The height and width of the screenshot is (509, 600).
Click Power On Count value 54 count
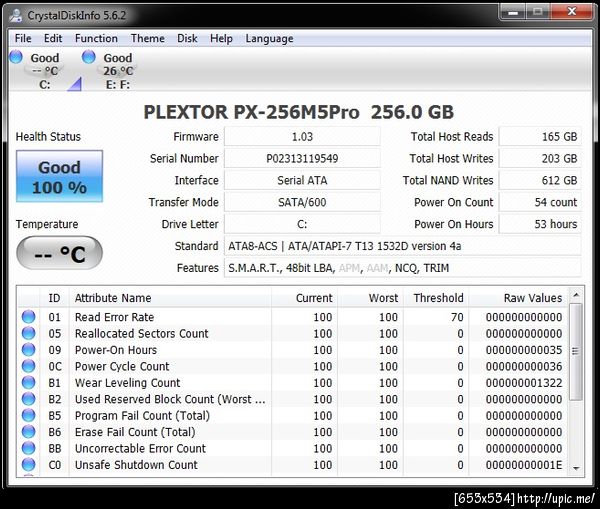click(x=540, y=202)
